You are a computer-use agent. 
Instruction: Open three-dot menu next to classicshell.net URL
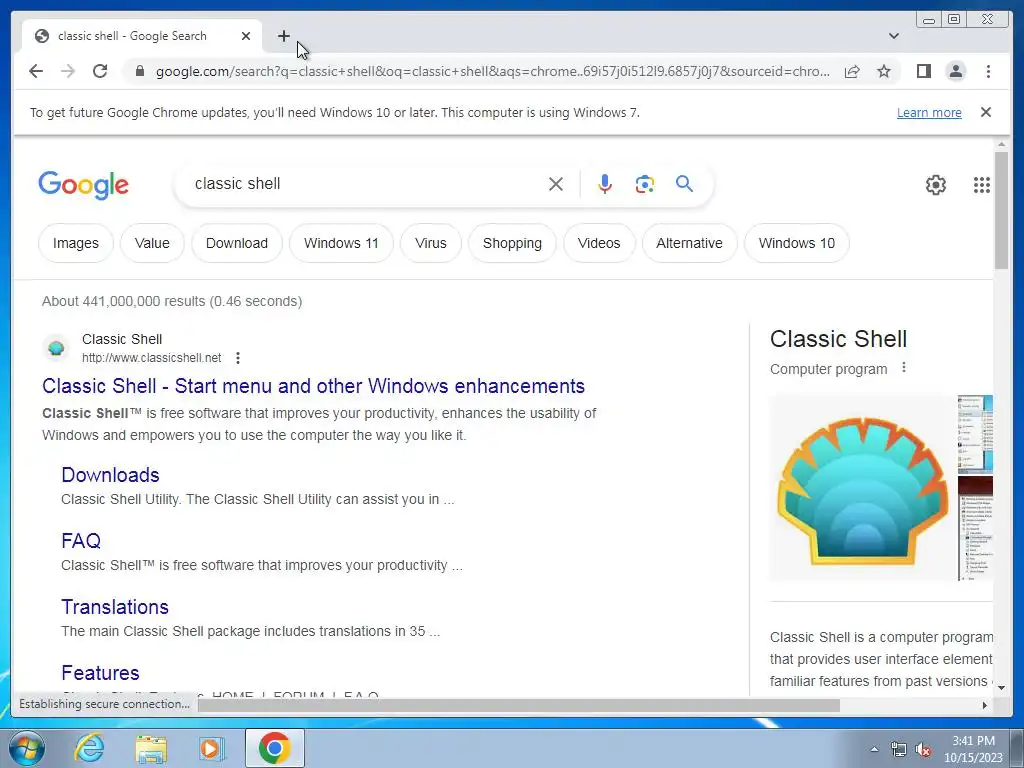tap(238, 358)
